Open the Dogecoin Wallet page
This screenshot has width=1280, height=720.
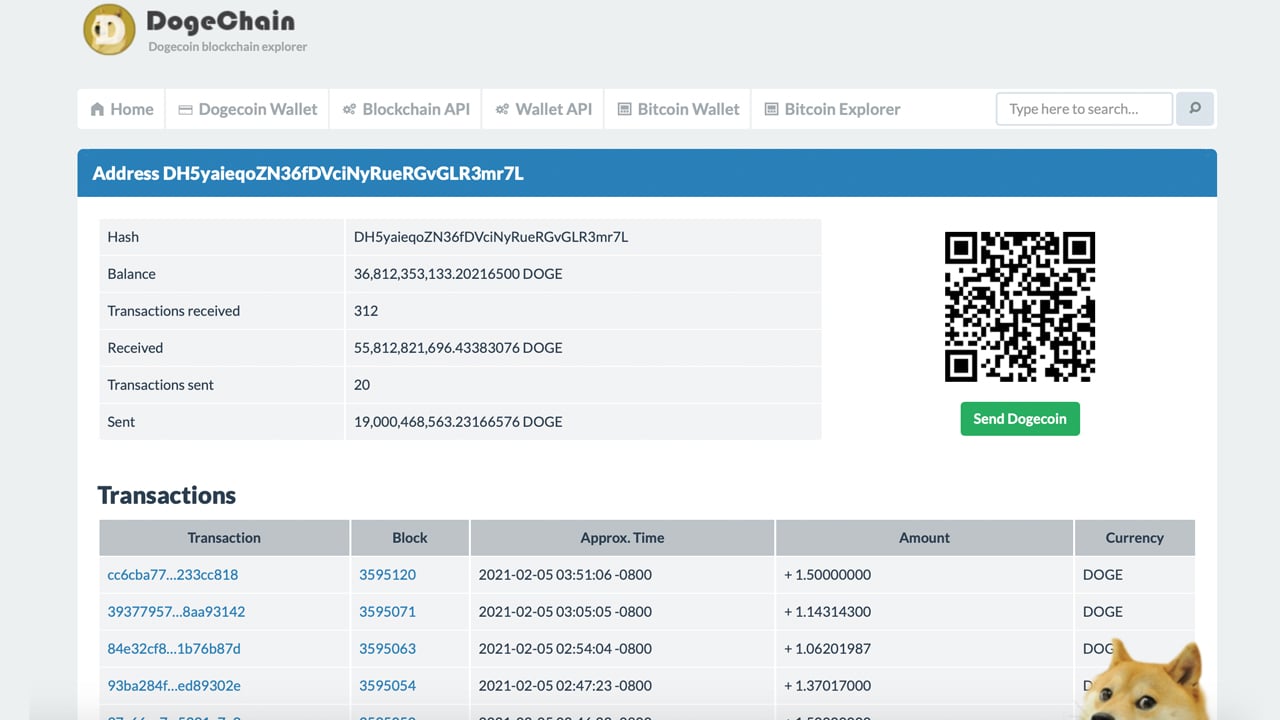click(248, 109)
